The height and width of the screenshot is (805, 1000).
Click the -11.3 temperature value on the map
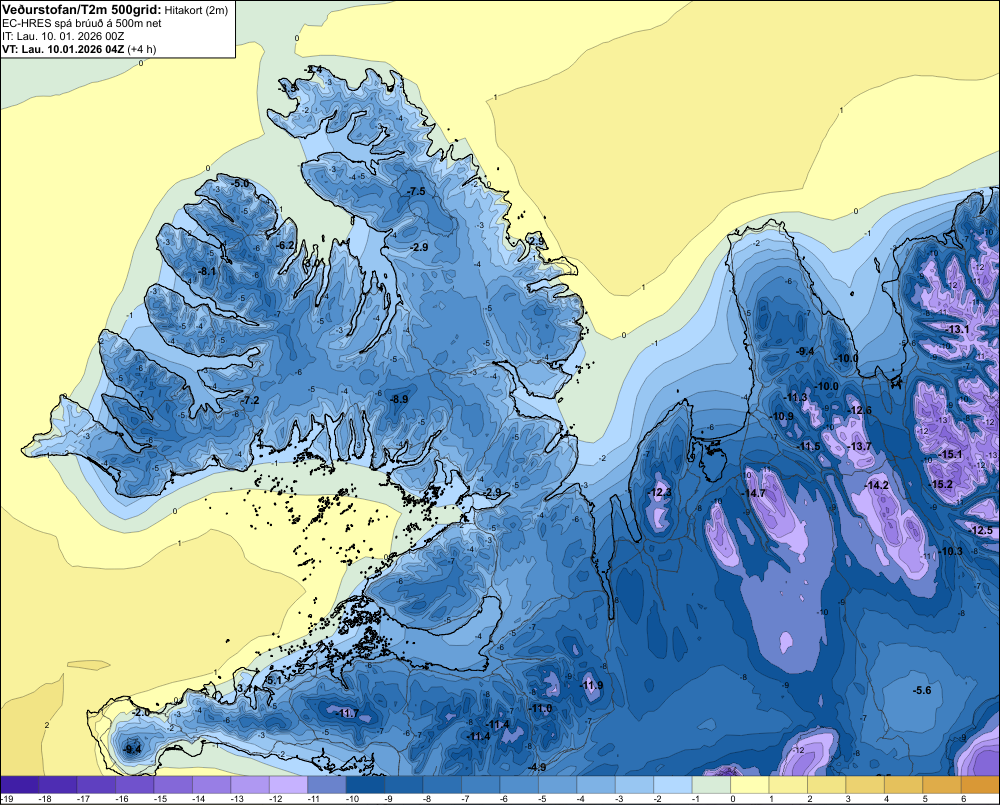click(795, 397)
